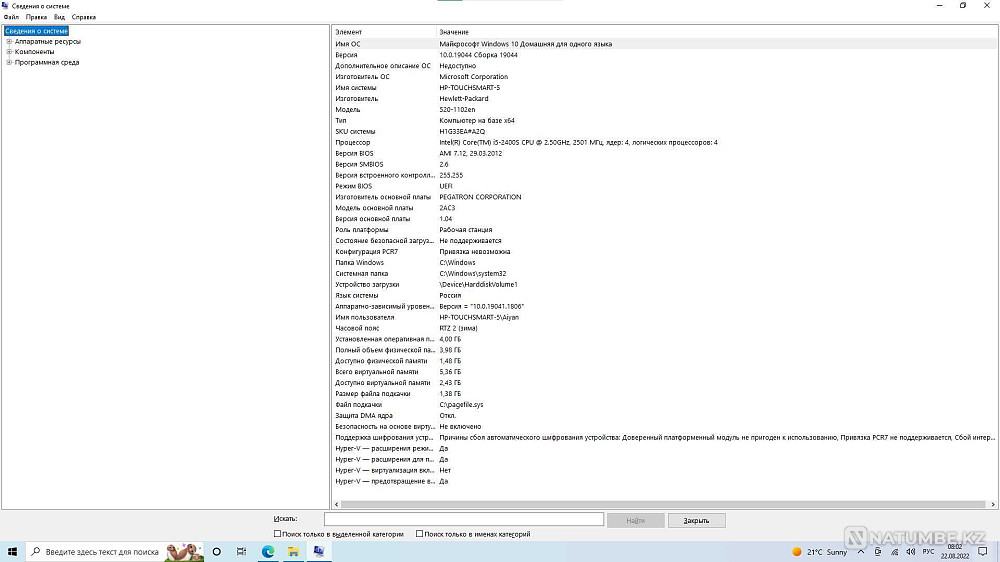Select the Устройство загрузки row
1000x562 pixels.
(665, 285)
